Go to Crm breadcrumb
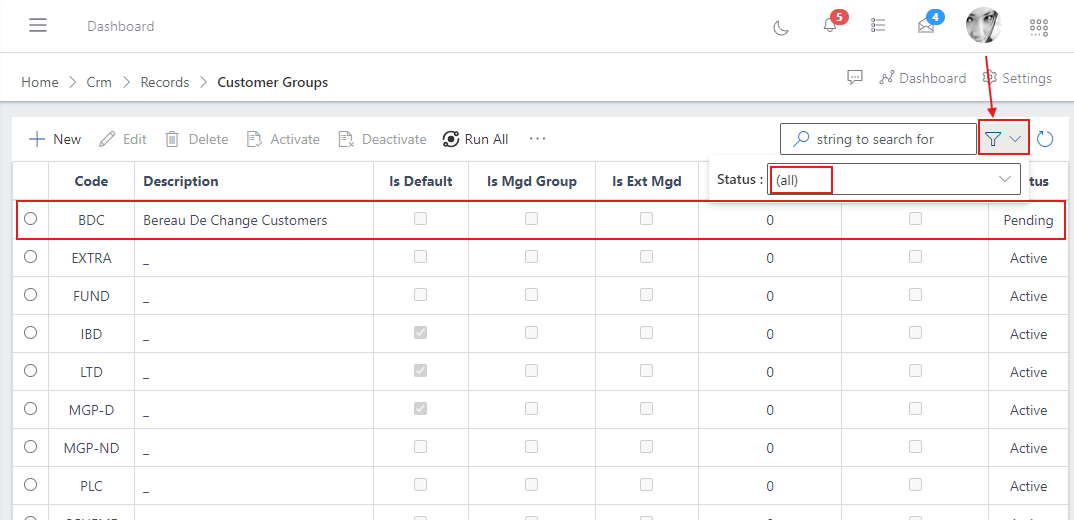The image size is (1074, 520). pyautogui.click(x=99, y=82)
